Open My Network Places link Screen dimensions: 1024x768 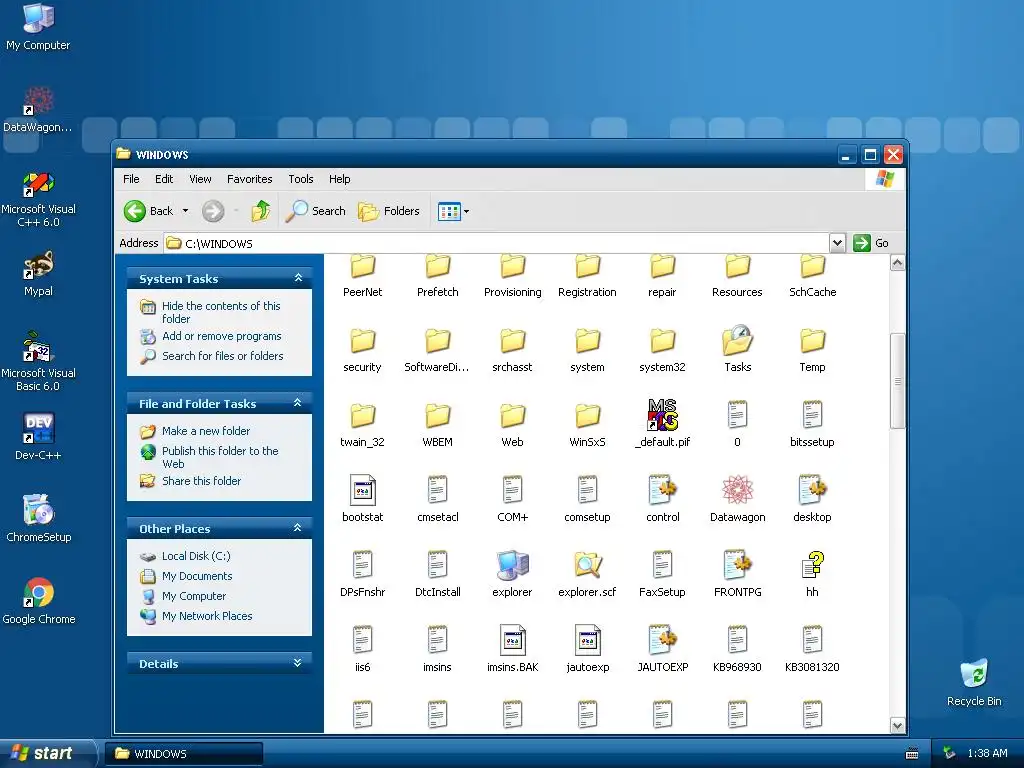(x=207, y=616)
